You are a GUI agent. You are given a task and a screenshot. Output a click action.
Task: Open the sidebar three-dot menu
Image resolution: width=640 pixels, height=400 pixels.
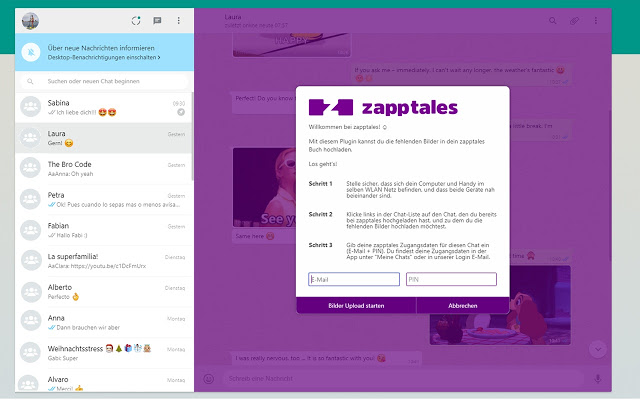pos(178,20)
